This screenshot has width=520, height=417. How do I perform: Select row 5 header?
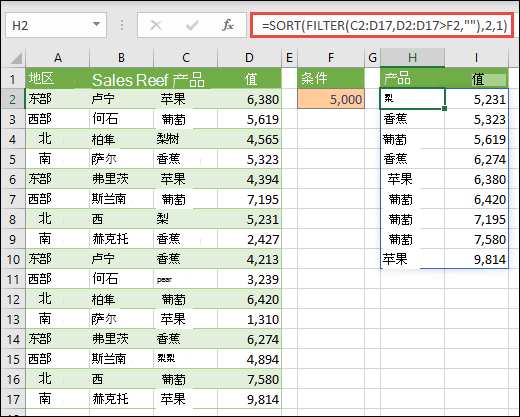pyautogui.click(x=13, y=159)
